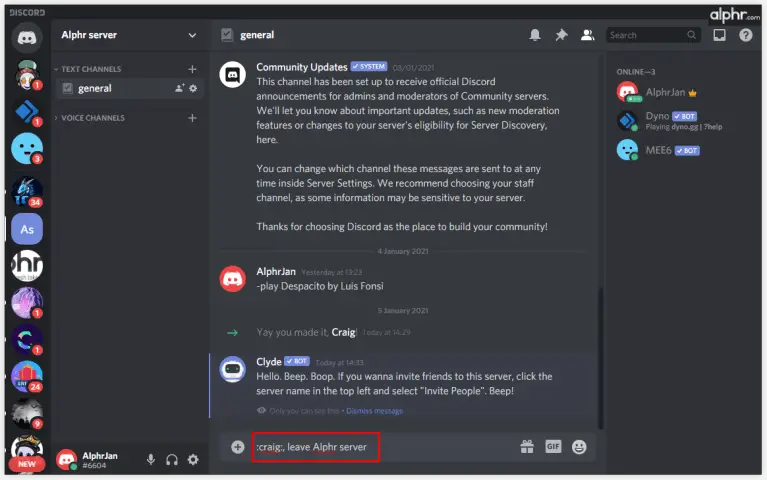Open notification settings bell icon
Image resolution: width=767 pixels, height=480 pixels.
point(535,35)
